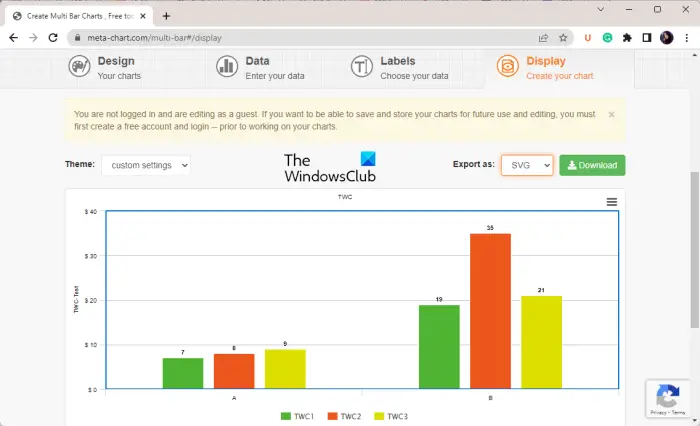
Task: Click the orange TWC2 bar valued 35
Action: pyautogui.click(x=490, y=311)
